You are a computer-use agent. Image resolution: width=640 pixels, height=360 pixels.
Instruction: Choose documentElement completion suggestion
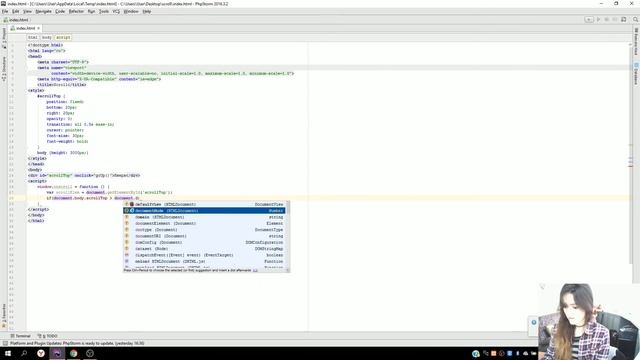tap(204, 223)
